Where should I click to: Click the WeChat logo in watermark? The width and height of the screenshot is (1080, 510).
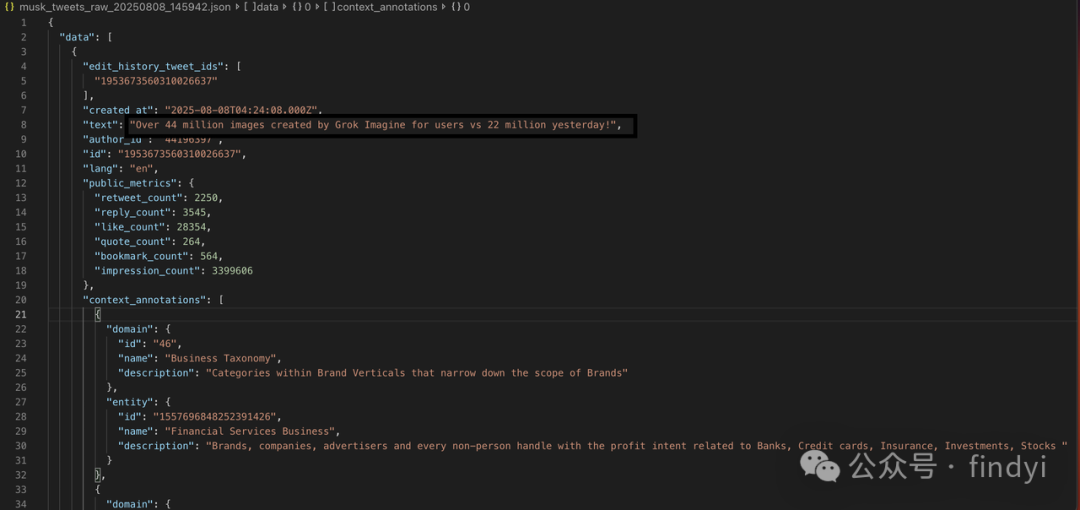tap(821, 467)
